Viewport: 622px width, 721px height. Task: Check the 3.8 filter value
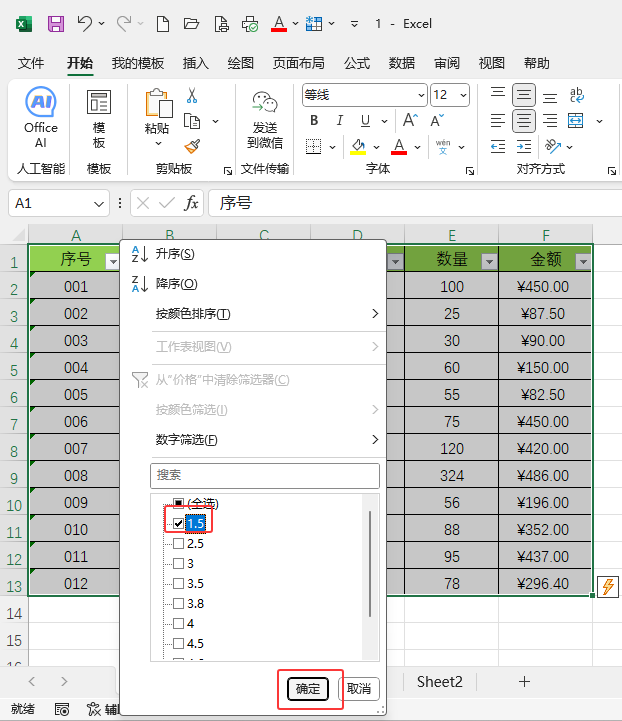click(178, 603)
